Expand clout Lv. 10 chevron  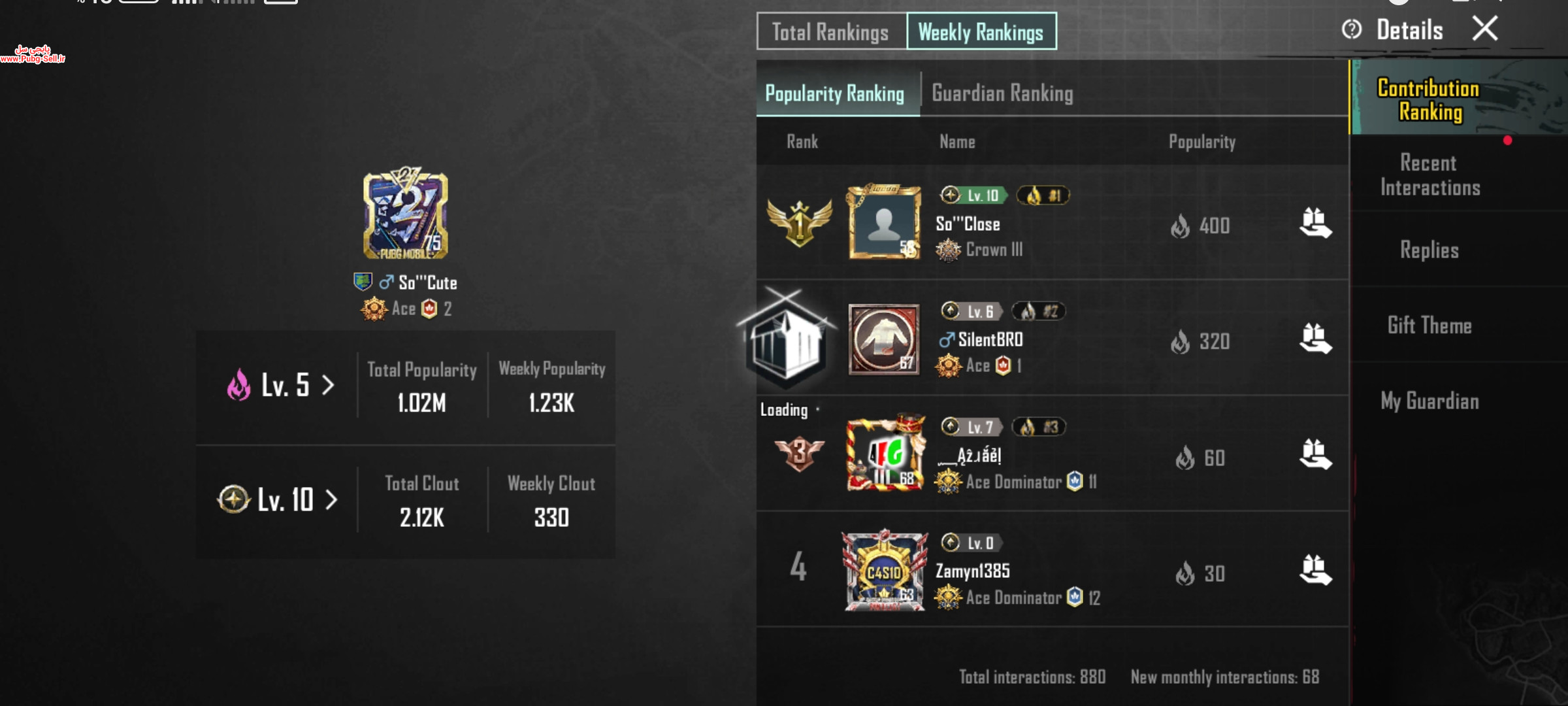pyautogui.click(x=332, y=500)
